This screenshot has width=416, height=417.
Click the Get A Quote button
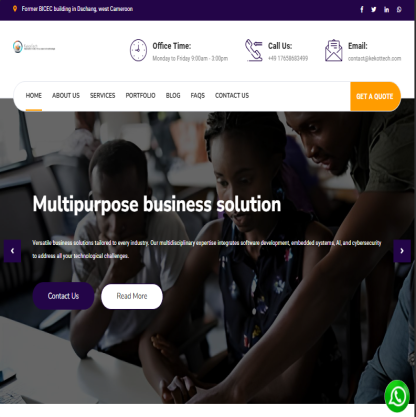pyautogui.click(x=375, y=96)
